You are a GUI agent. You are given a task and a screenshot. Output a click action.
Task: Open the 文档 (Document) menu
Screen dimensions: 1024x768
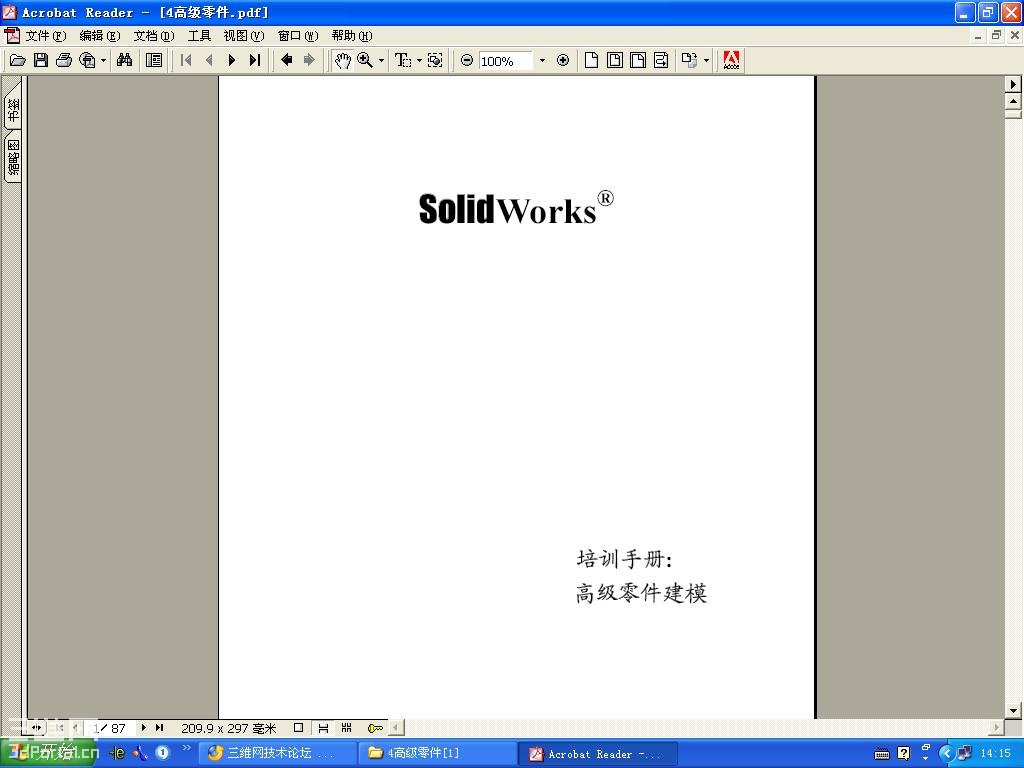tap(154, 36)
